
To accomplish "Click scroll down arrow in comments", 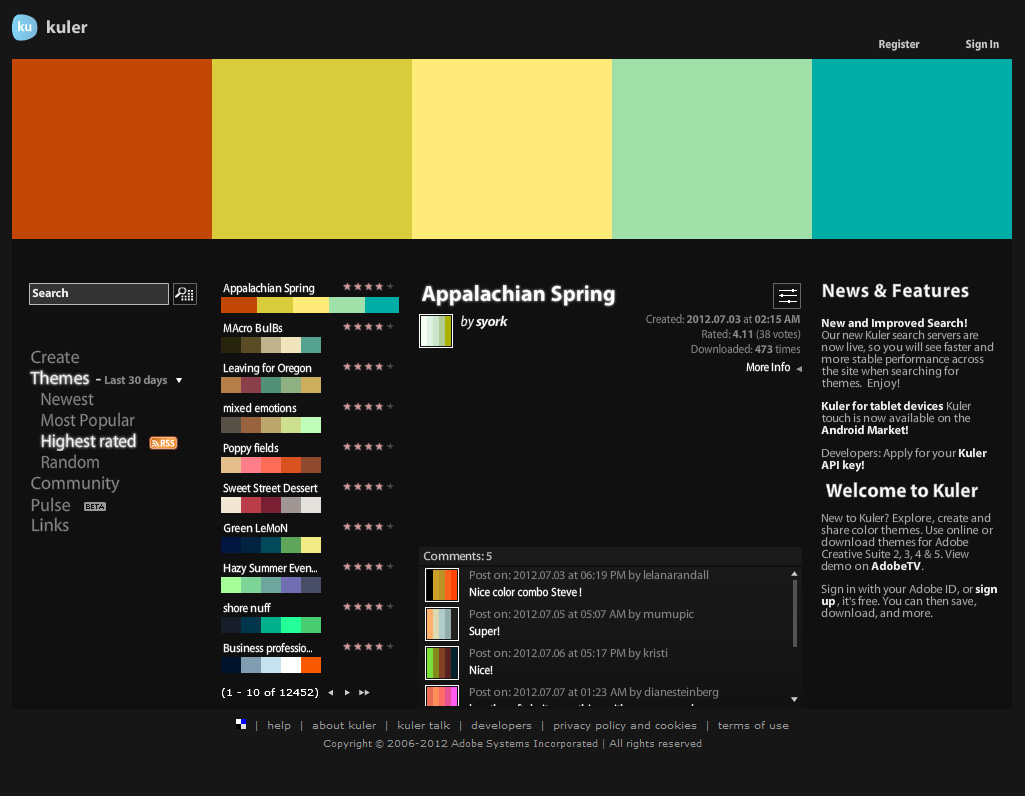I will click(x=794, y=699).
